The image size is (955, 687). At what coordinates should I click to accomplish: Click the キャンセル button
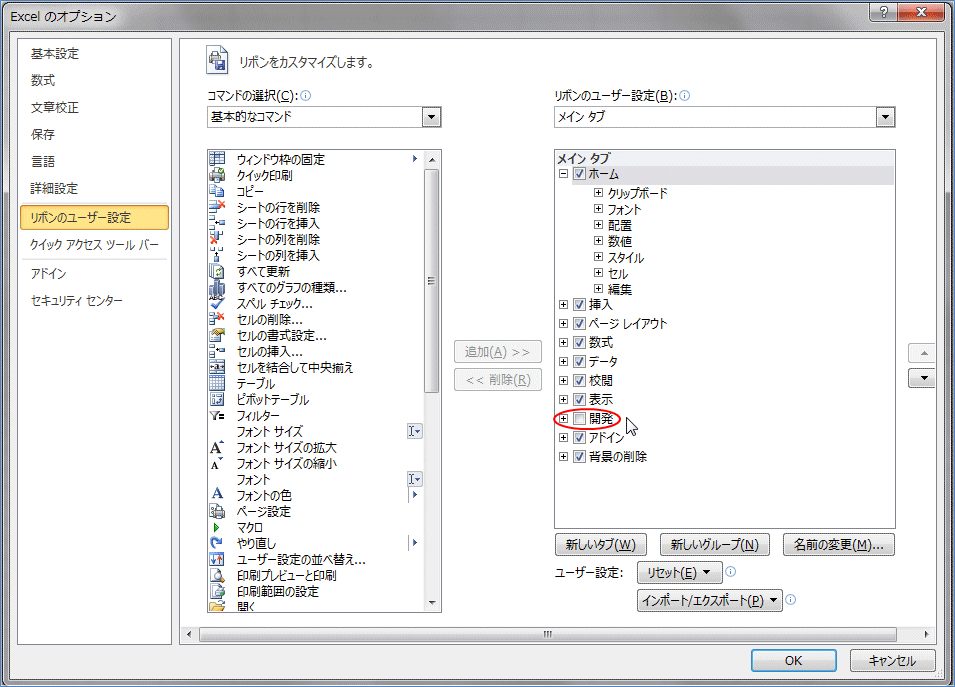click(892, 661)
